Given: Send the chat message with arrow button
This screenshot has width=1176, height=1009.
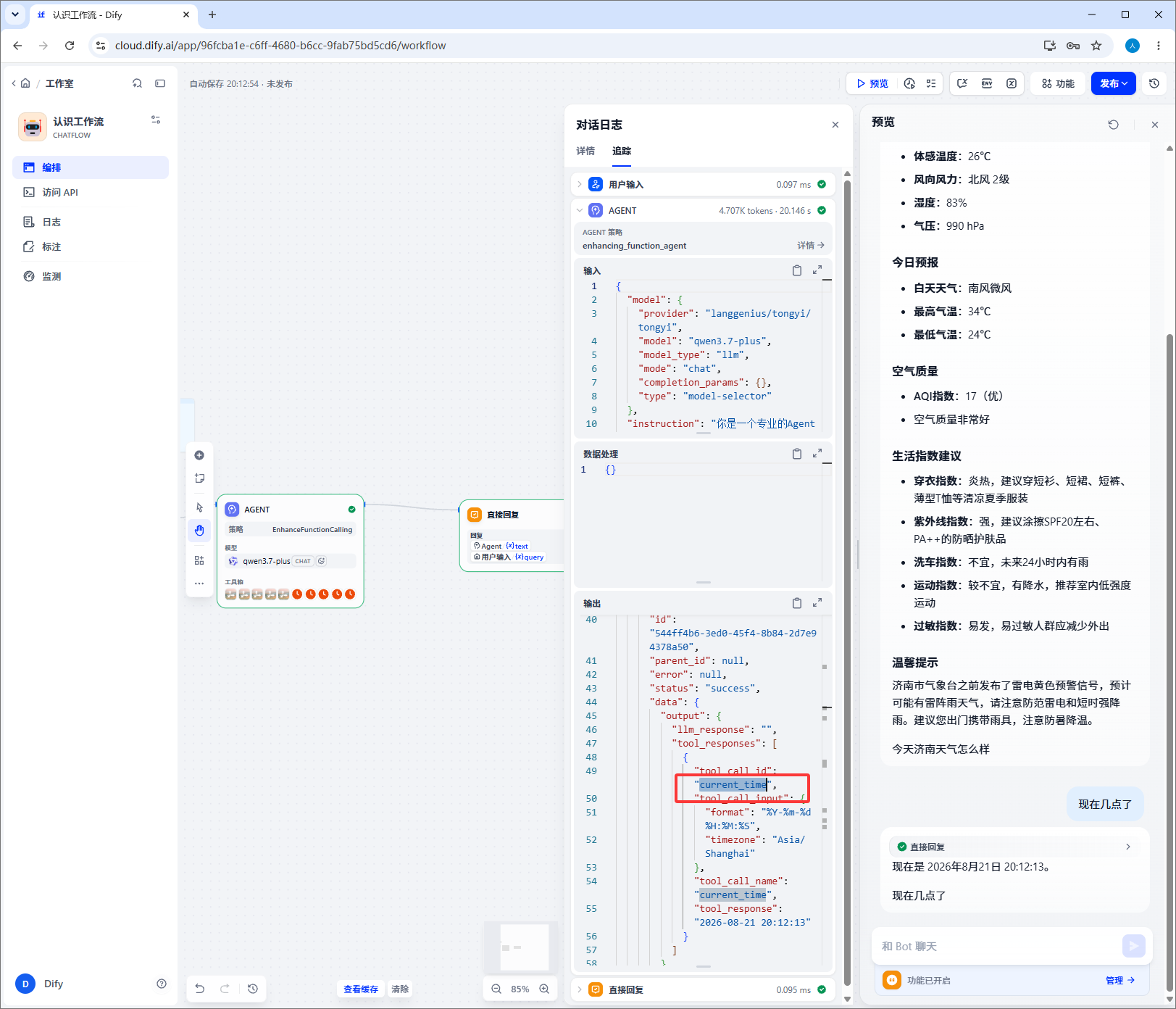Looking at the screenshot, I should pos(1134,946).
